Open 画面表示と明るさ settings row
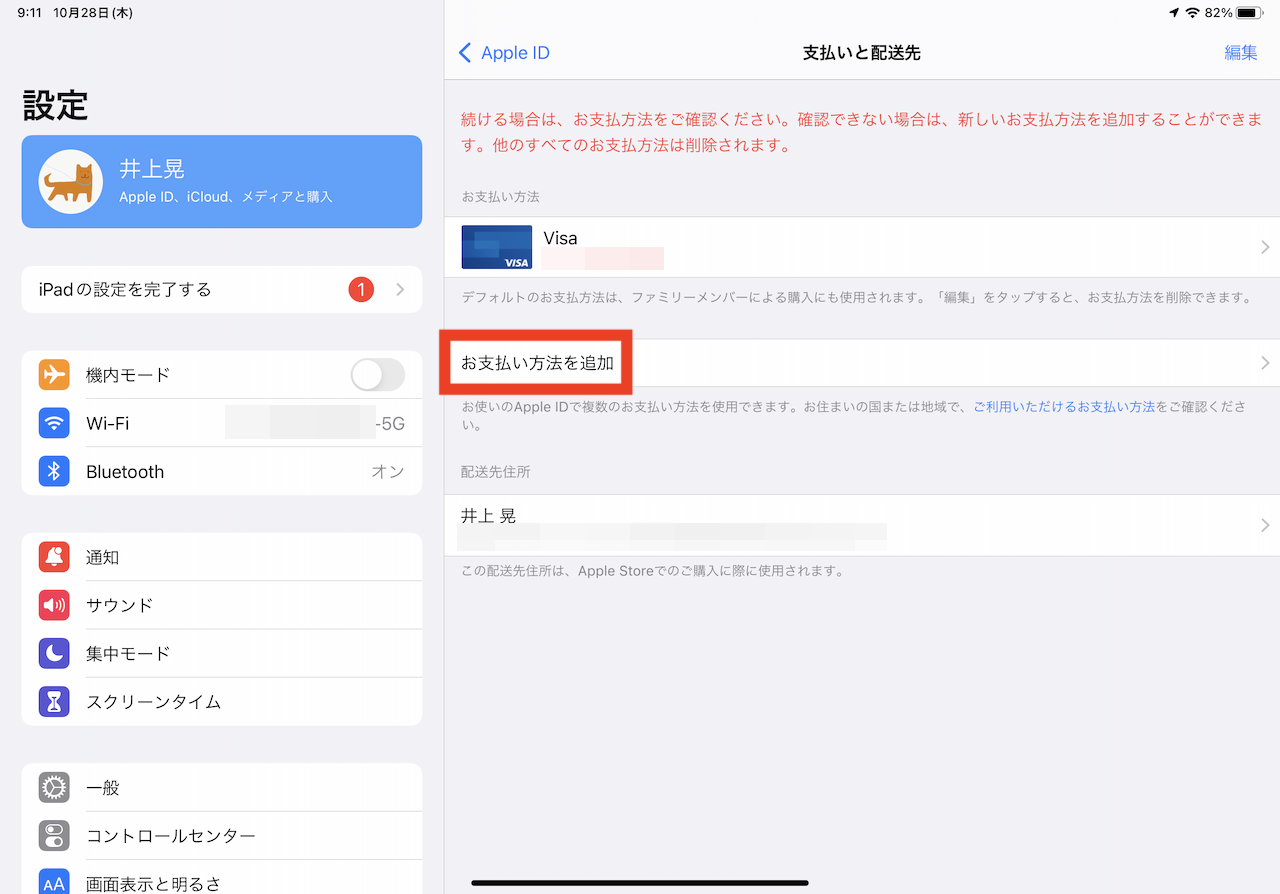Image resolution: width=1280 pixels, height=894 pixels. tap(222, 877)
